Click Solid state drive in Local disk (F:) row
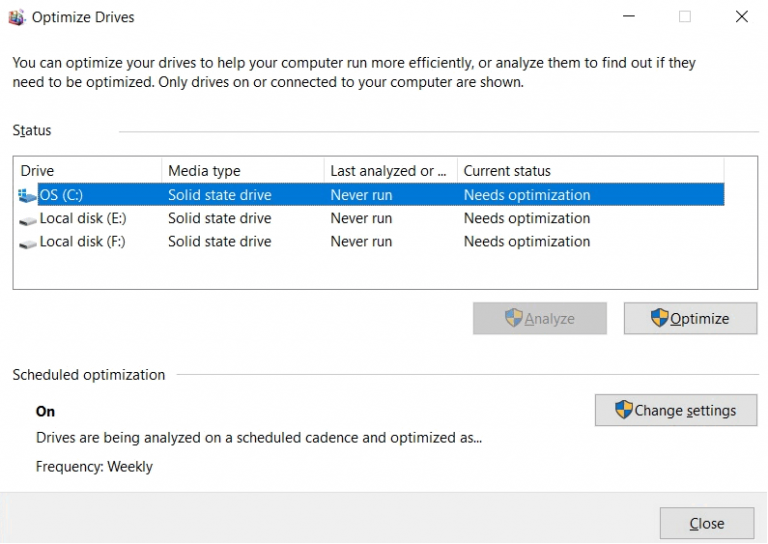Image resolution: width=768 pixels, height=544 pixels. pos(219,241)
